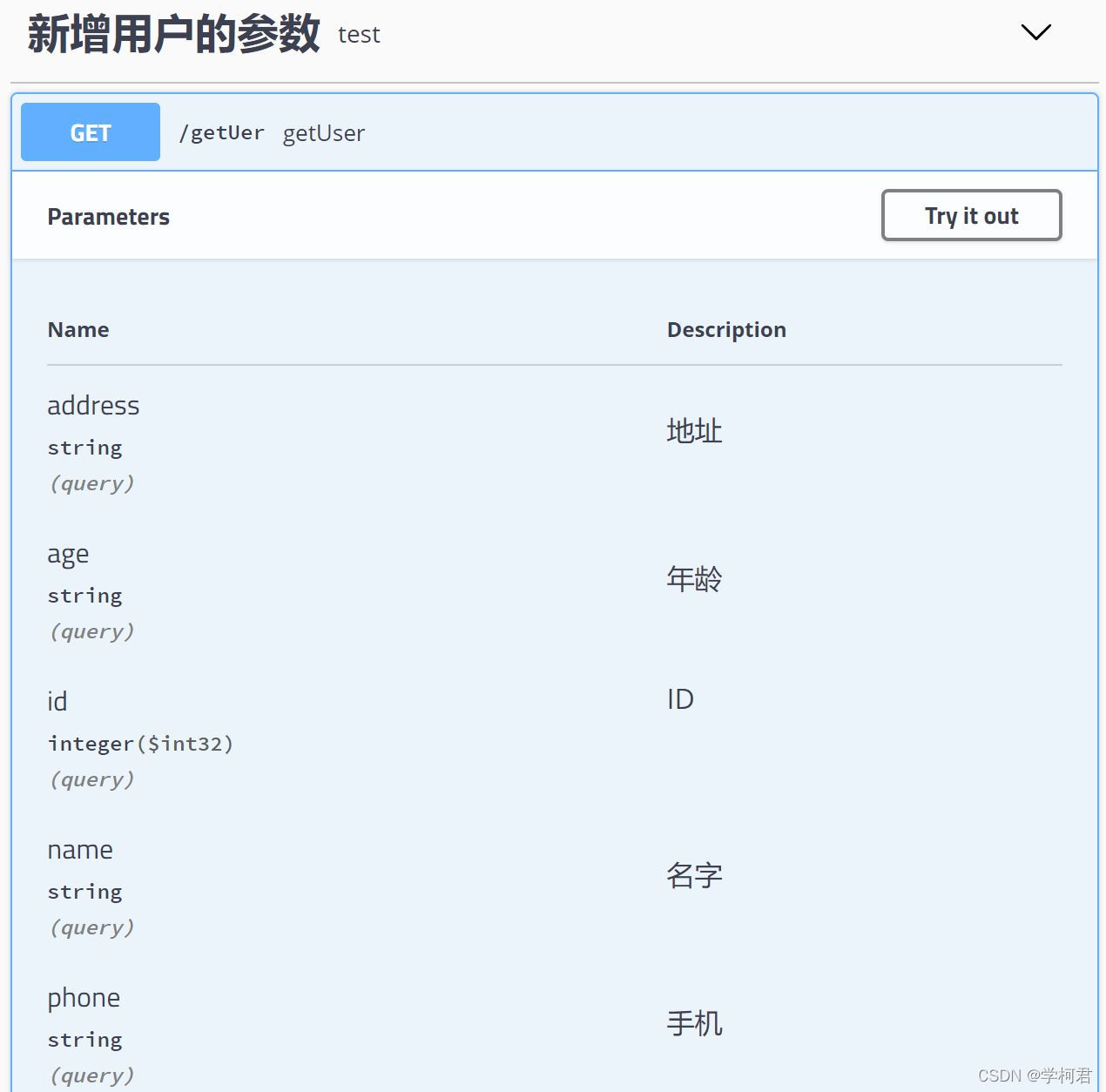Click the 新增用户的参数 tag title
Screen dimensions: 1106x1092
click(174, 34)
